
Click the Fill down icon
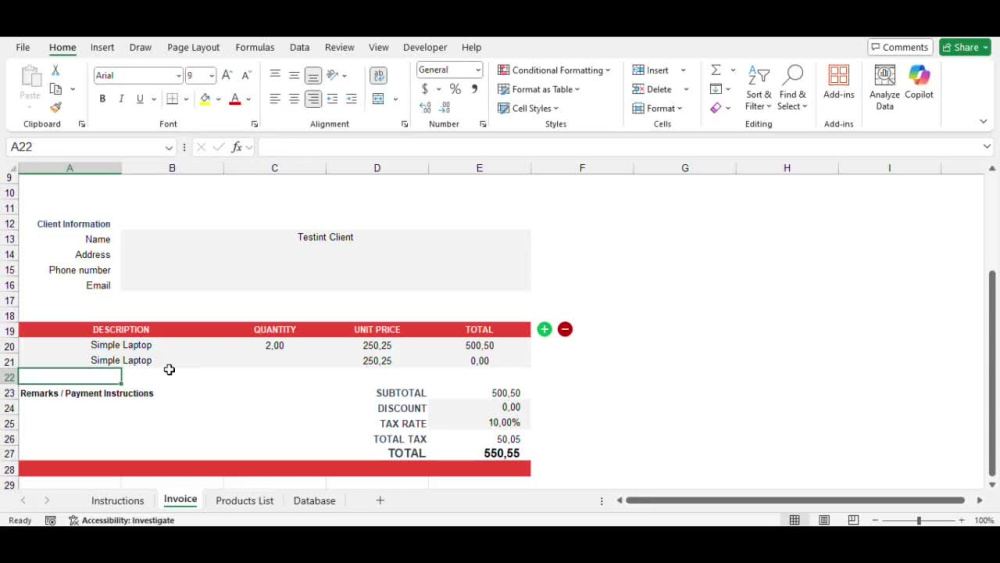tap(716, 89)
